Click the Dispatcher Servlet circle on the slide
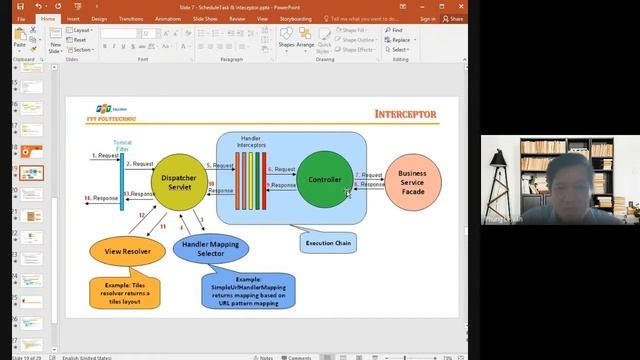 pyautogui.click(x=179, y=182)
